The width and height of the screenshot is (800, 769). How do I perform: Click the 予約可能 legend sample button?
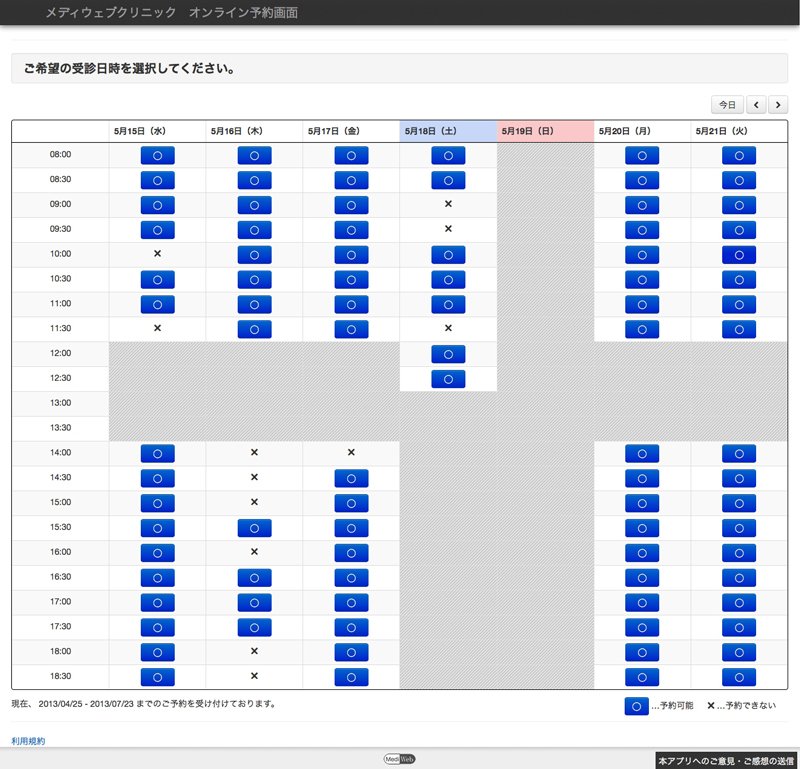(636, 706)
